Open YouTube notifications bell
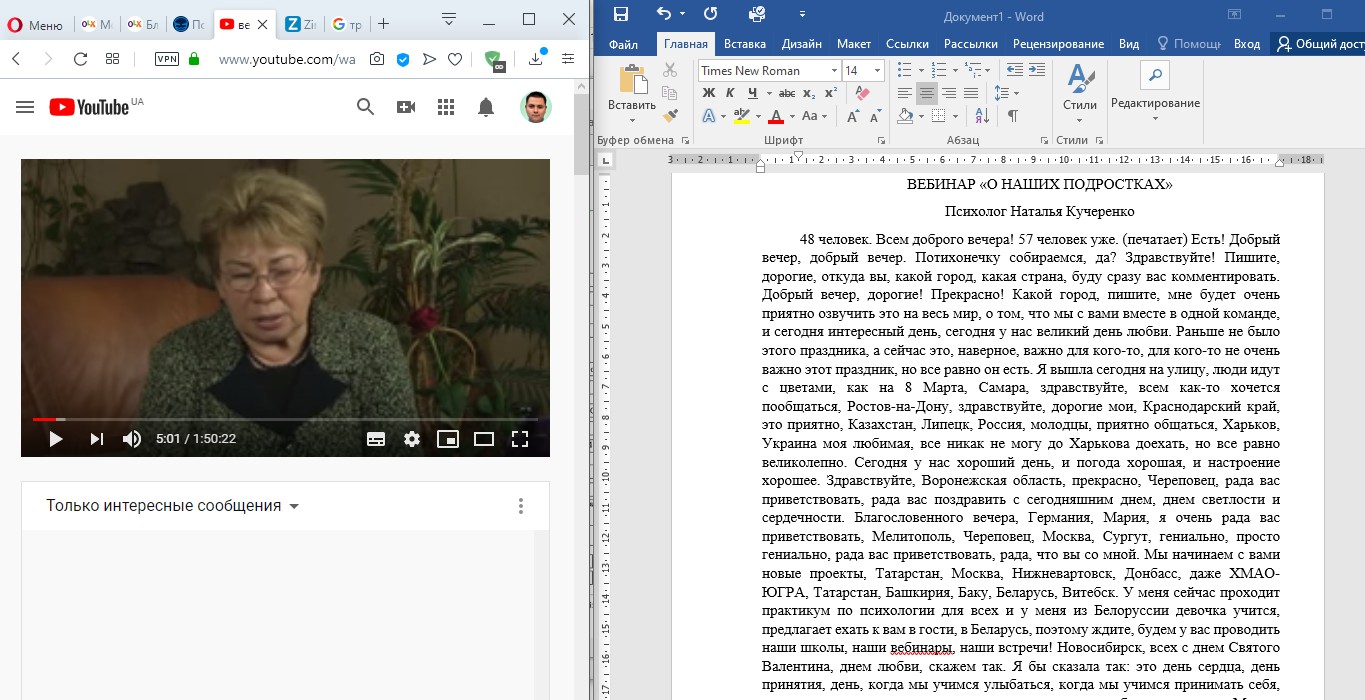Image resolution: width=1365 pixels, height=700 pixels. (x=486, y=107)
